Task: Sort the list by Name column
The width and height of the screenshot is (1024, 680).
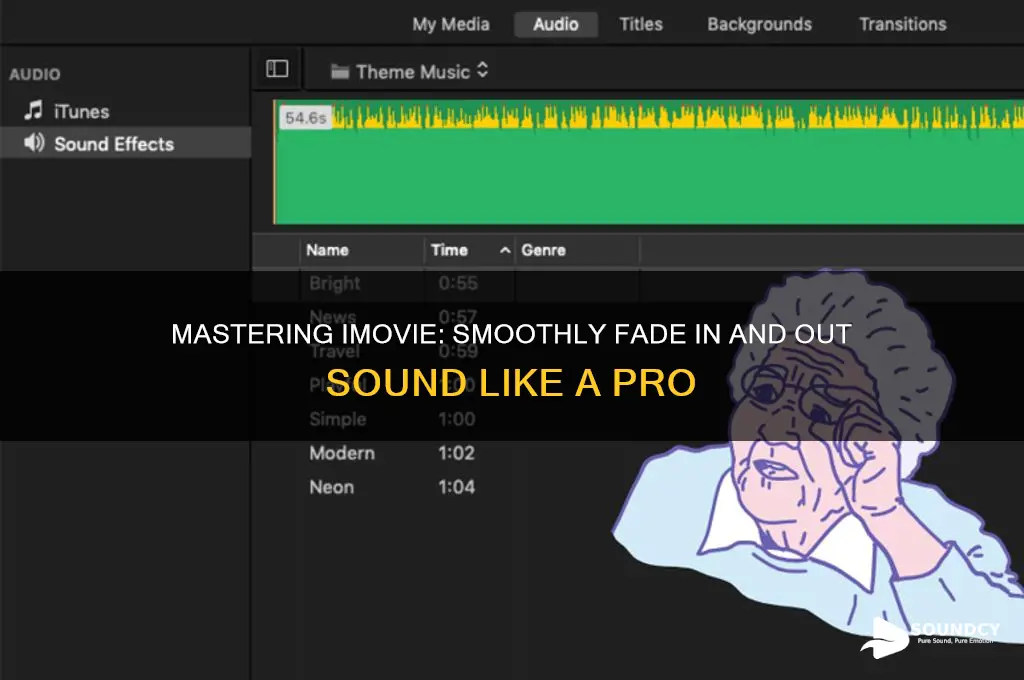Action: 327,250
